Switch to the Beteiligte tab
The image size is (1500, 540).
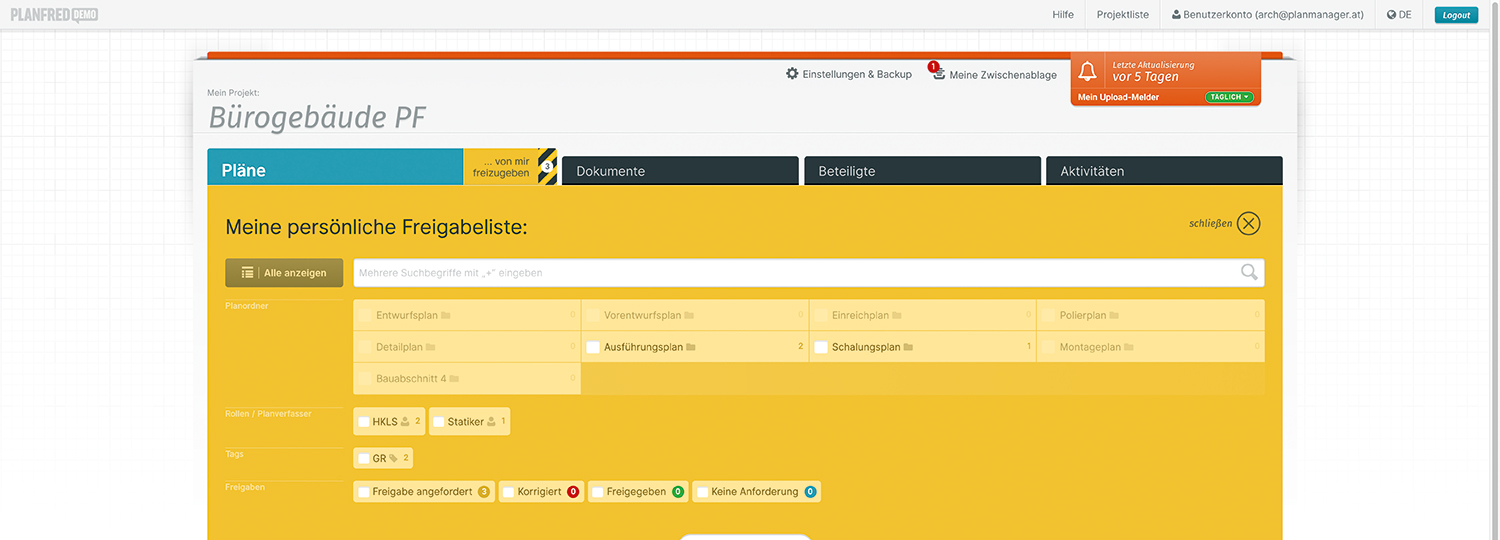(922, 171)
